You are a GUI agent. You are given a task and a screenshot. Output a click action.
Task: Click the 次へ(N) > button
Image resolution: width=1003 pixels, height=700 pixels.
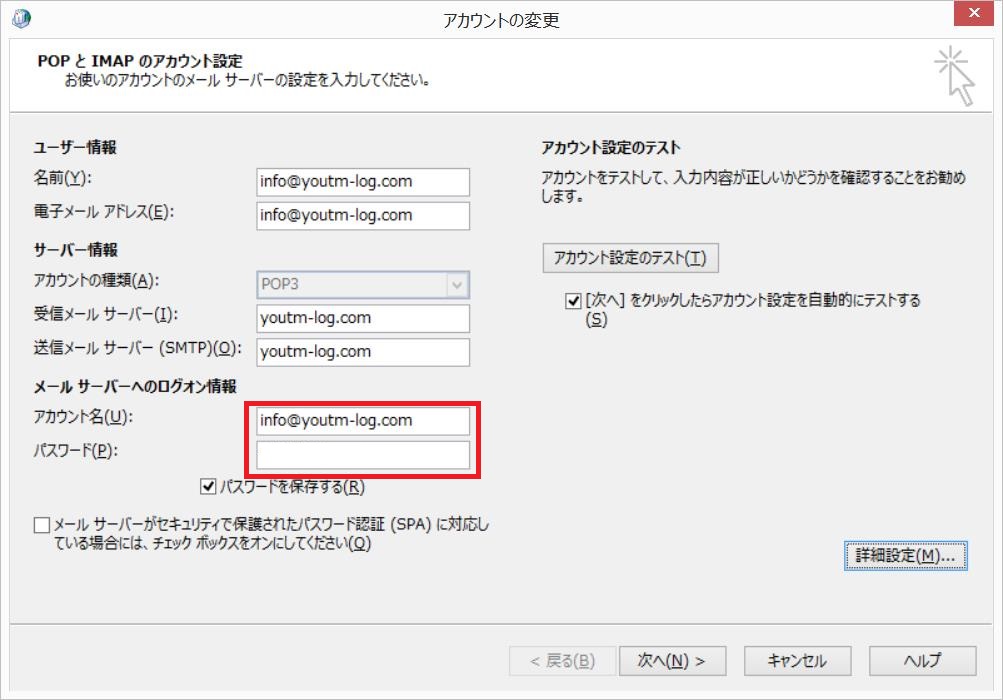pos(672,660)
